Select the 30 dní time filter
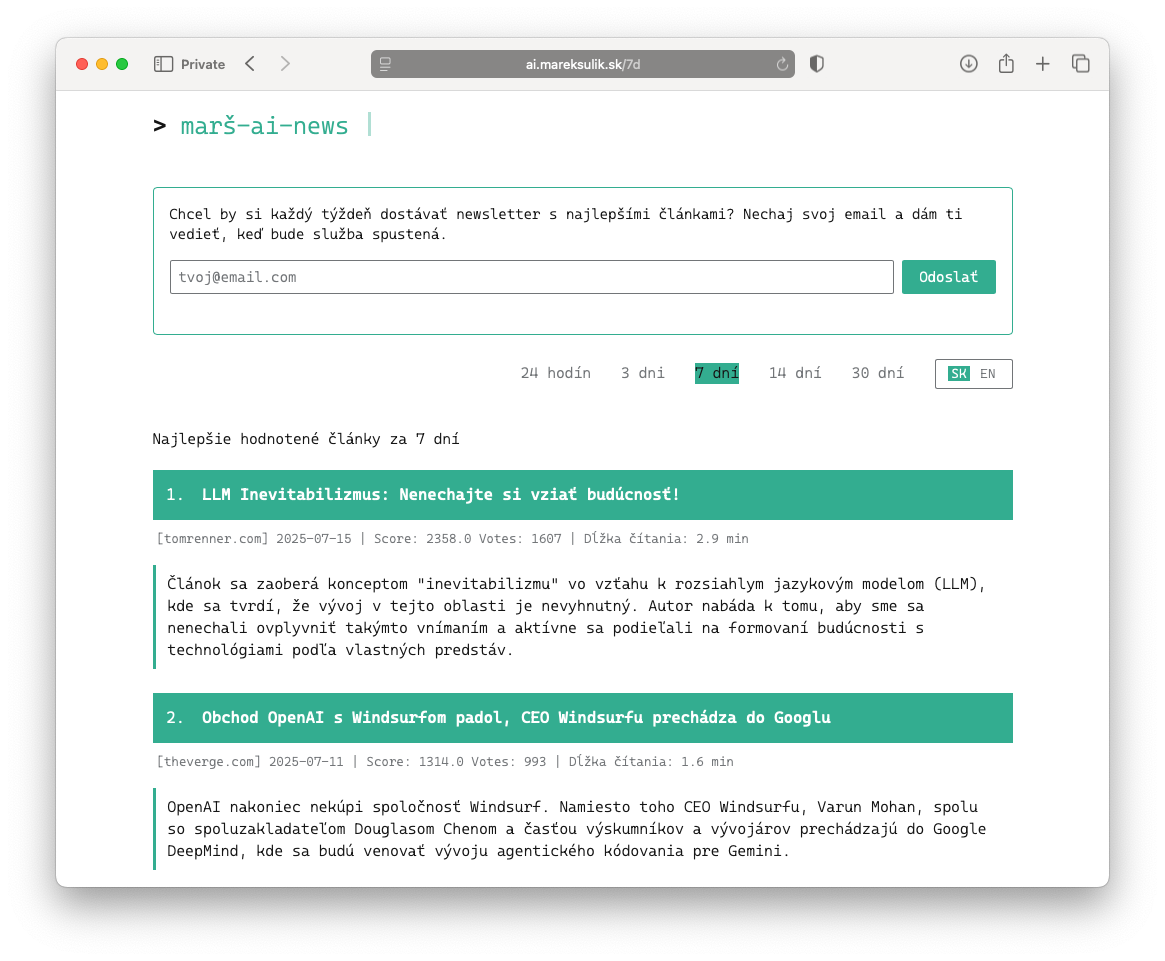The image size is (1165, 961). coord(877,373)
